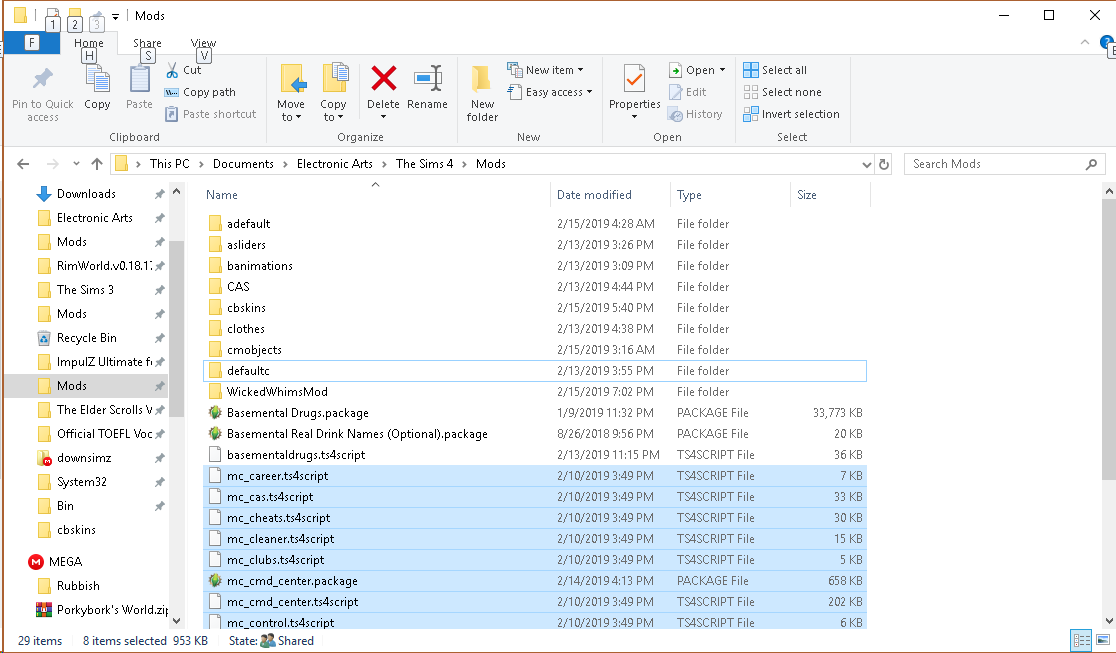
Task: Expand the Delete dropdown arrow
Action: pos(384,117)
